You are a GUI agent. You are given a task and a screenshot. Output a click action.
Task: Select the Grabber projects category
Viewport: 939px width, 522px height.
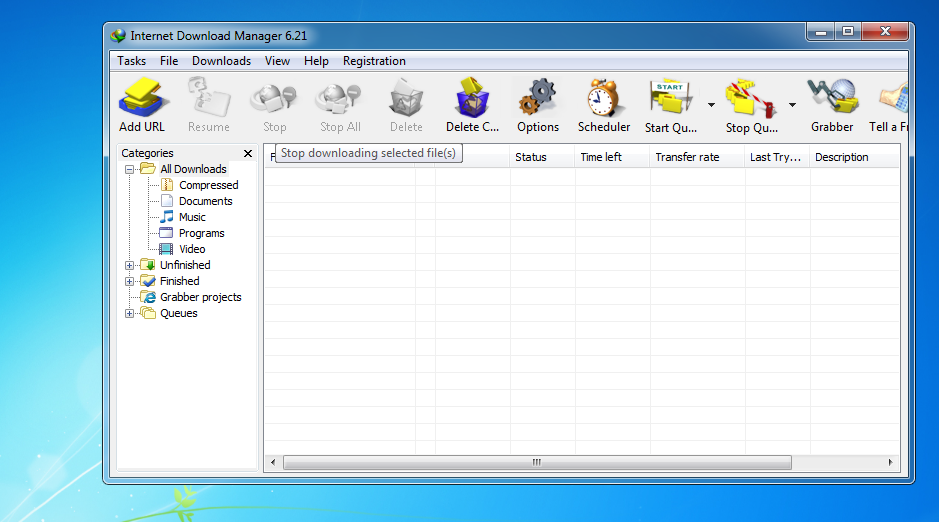point(201,297)
